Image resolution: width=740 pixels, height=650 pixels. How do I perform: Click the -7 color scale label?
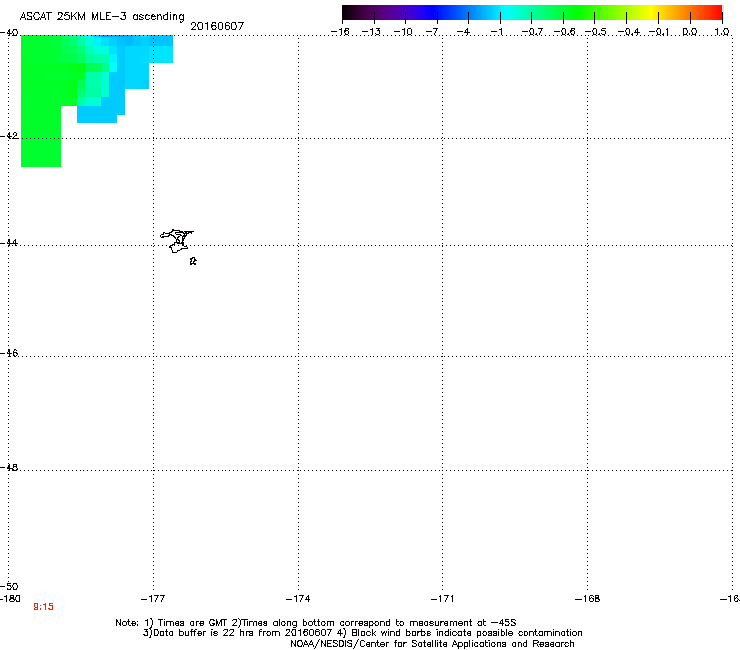[x=432, y=32]
